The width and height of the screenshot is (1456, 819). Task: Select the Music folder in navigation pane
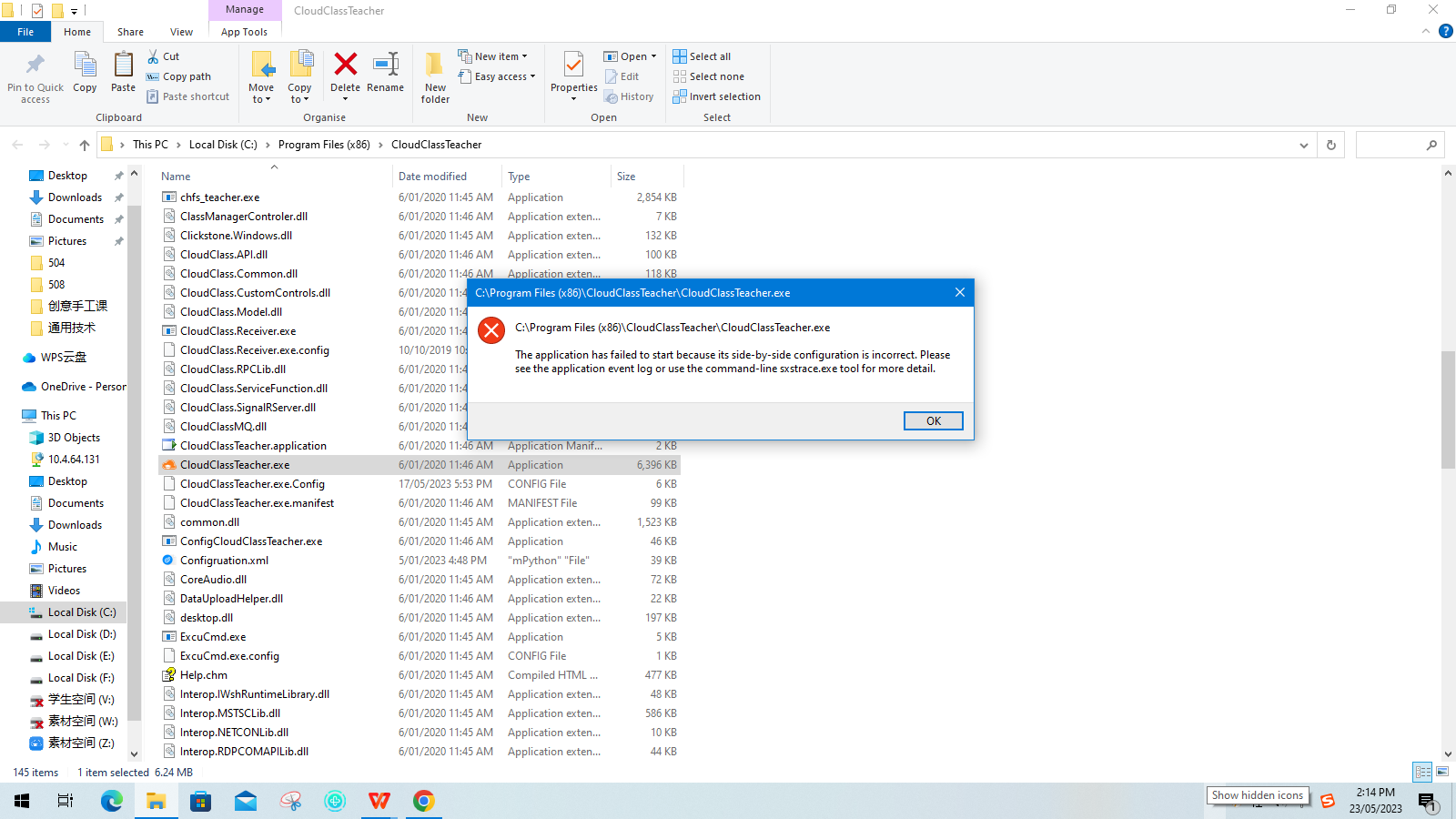pyautogui.click(x=63, y=547)
